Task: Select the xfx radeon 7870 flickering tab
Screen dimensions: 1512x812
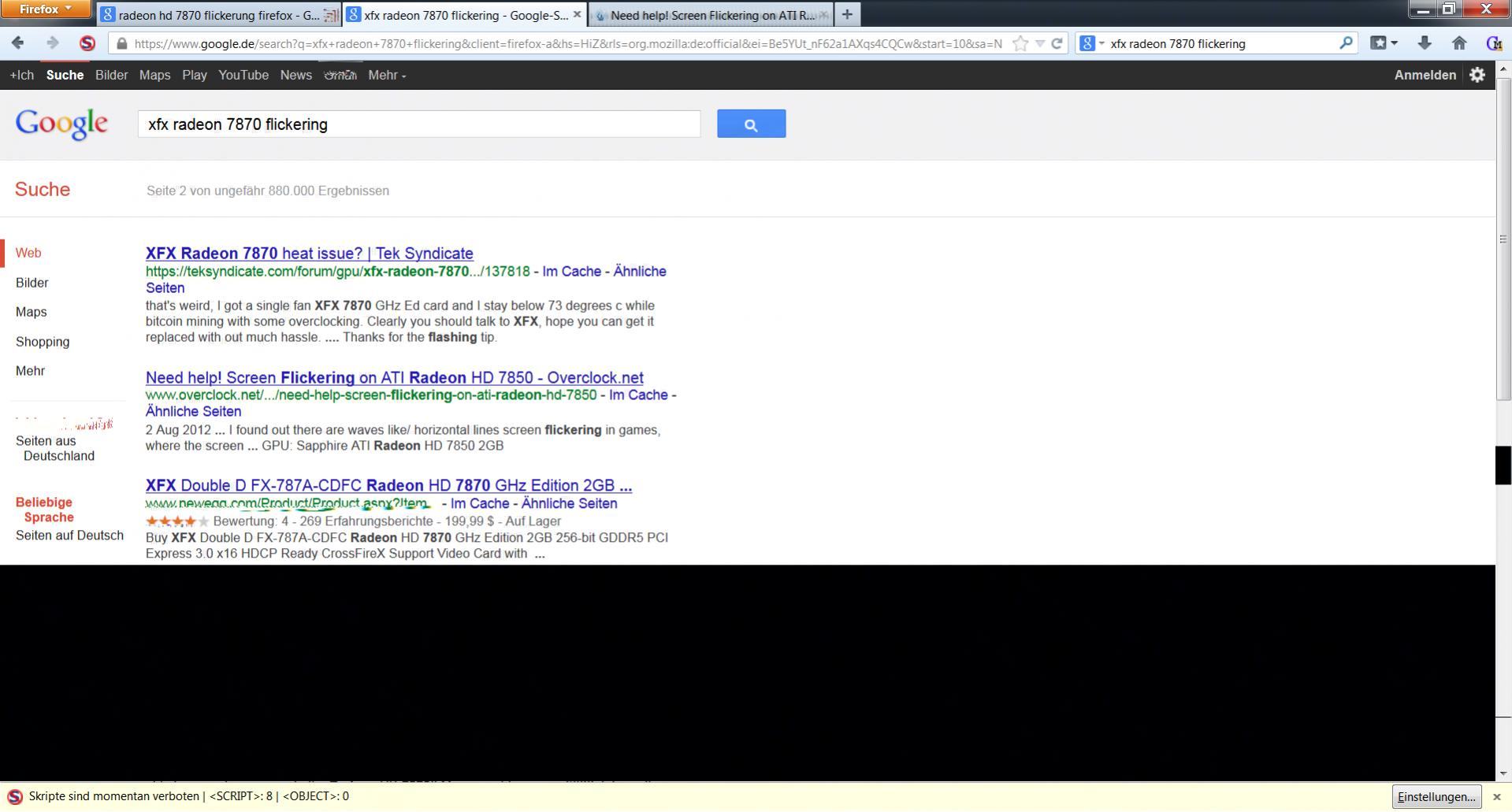Action: (x=465, y=14)
